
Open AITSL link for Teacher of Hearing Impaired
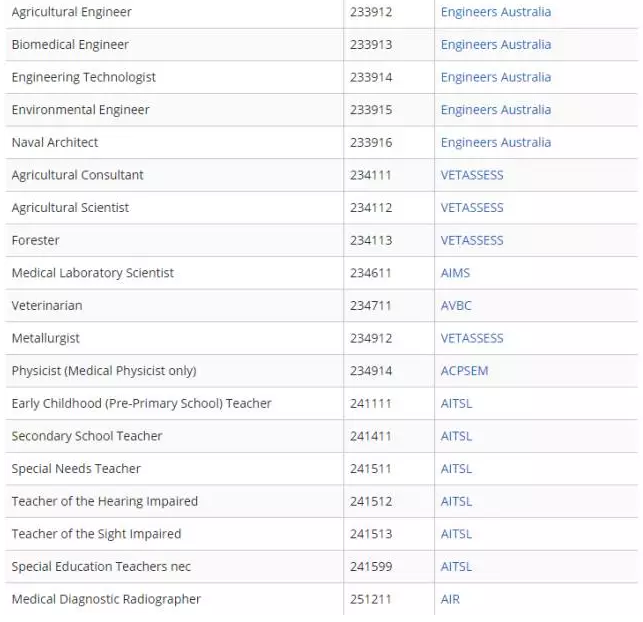click(456, 502)
